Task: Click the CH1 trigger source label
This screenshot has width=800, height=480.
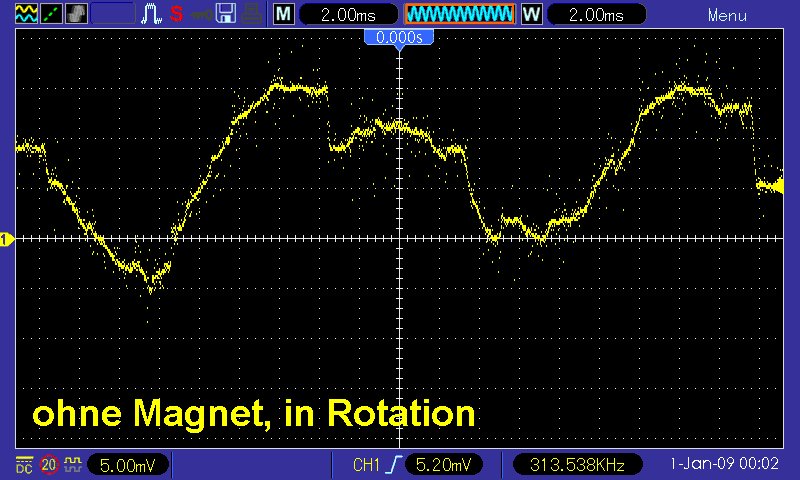Action: tap(367, 465)
